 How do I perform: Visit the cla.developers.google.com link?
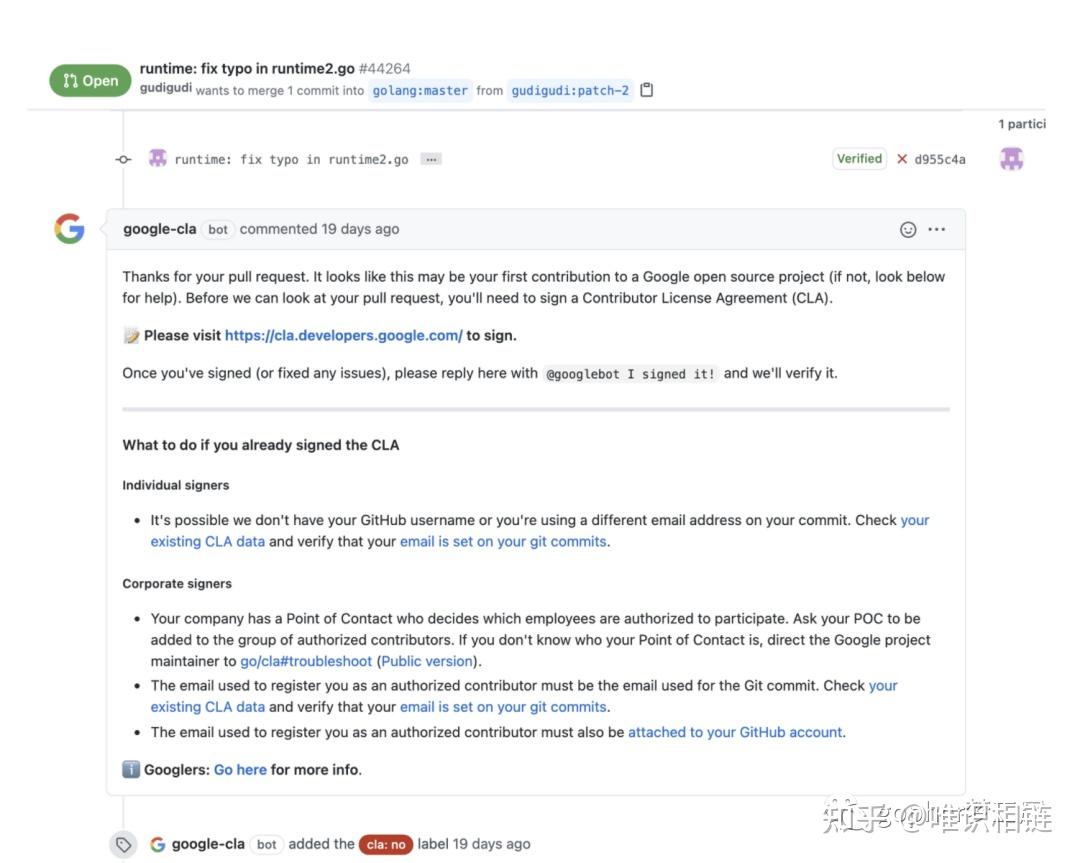pos(343,335)
